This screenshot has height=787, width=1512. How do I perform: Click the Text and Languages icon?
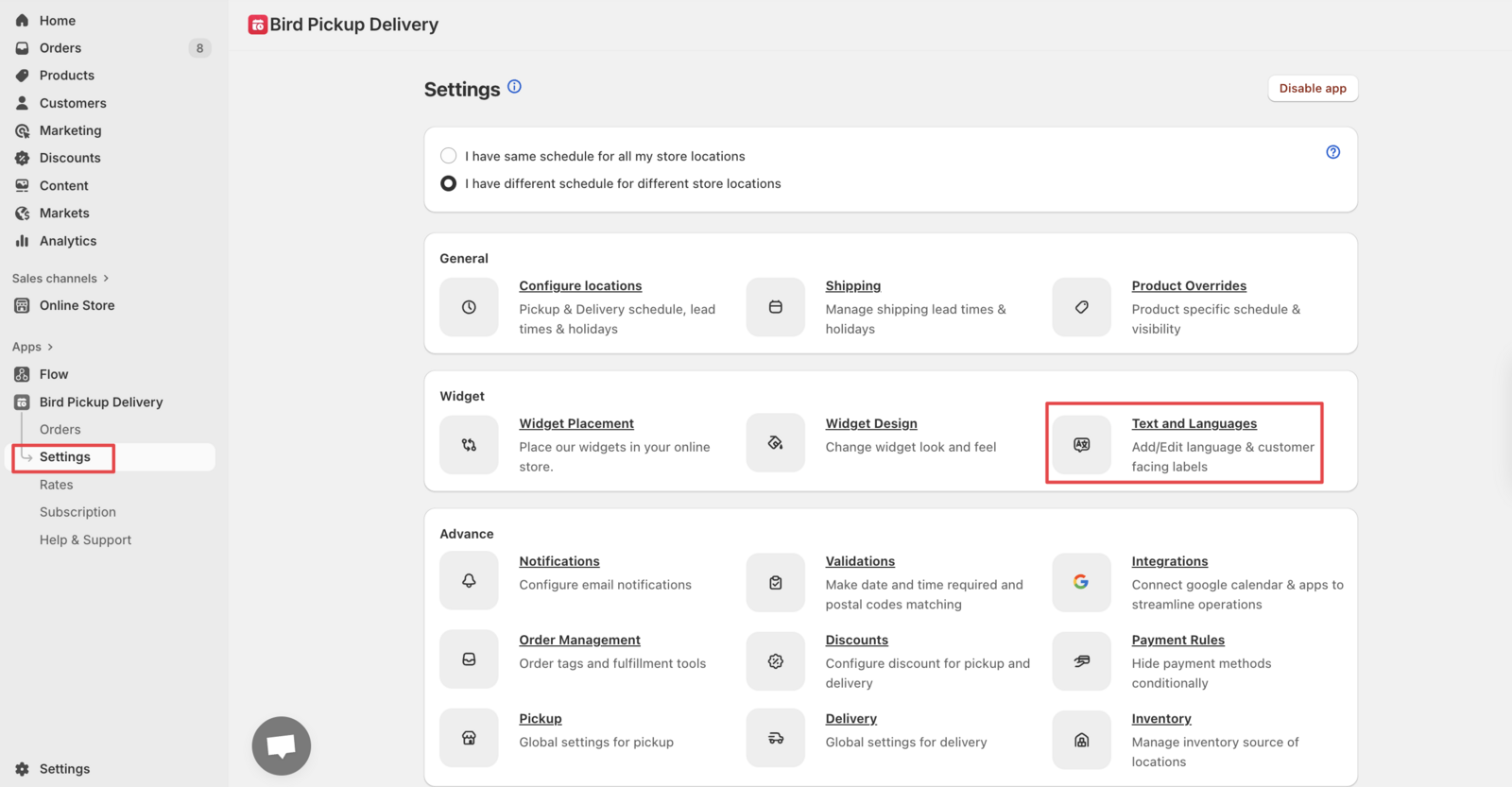point(1081,445)
